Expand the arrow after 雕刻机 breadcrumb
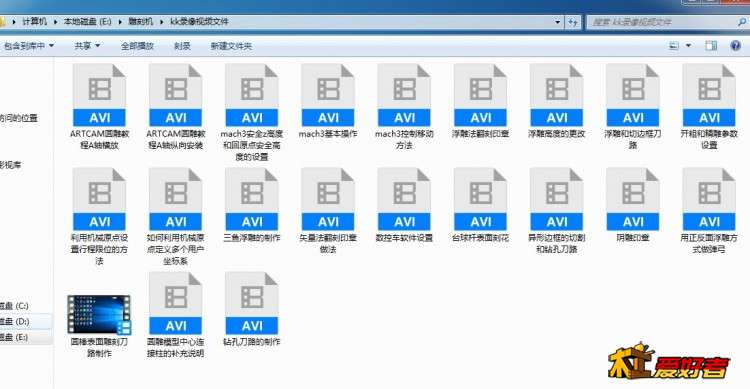750x389 pixels. pos(162,22)
